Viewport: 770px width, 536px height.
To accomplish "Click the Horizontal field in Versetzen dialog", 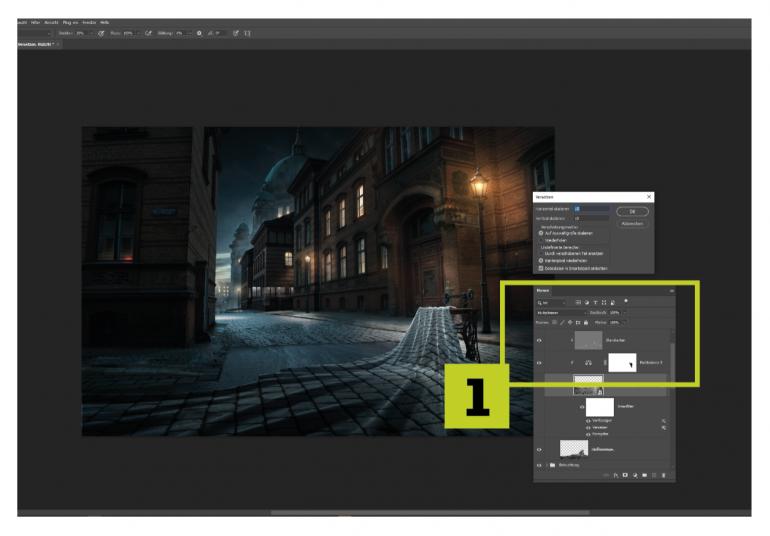I will pyautogui.click(x=591, y=209).
